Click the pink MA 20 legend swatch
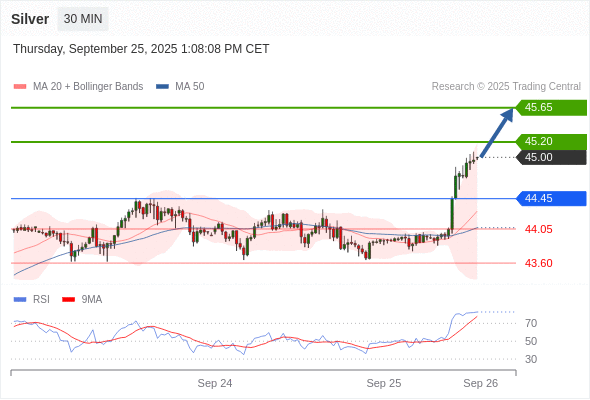590x400 pixels. tap(20, 87)
